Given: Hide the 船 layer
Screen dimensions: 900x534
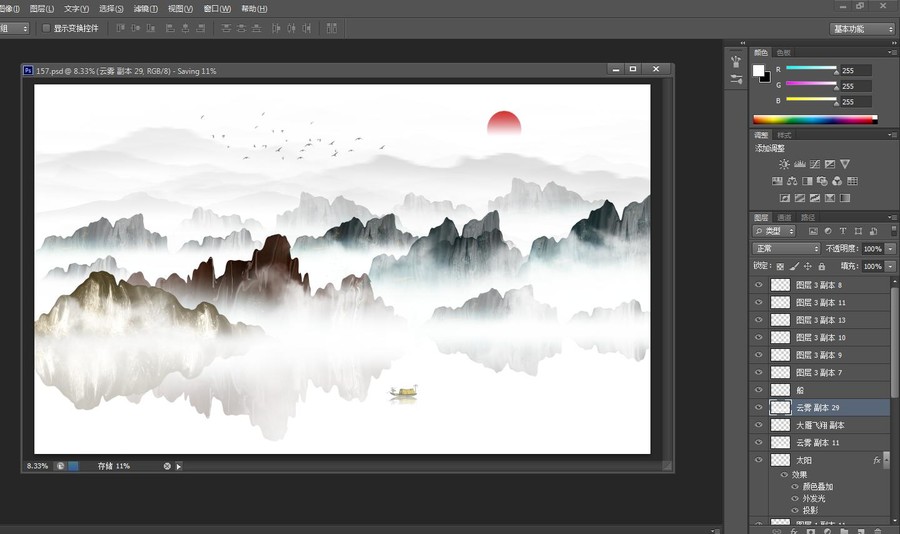Looking at the screenshot, I should tap(759, 390).
